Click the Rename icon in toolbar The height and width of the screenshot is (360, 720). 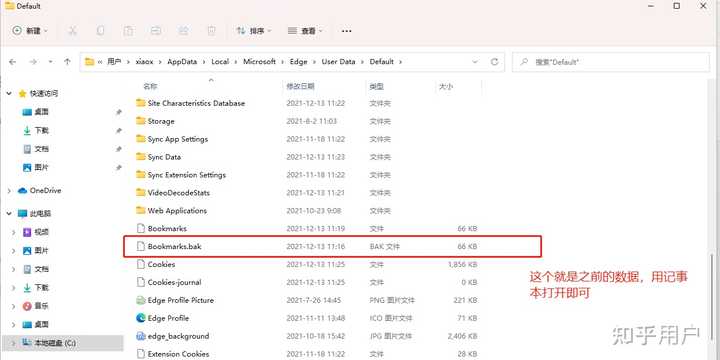point(156,31)
